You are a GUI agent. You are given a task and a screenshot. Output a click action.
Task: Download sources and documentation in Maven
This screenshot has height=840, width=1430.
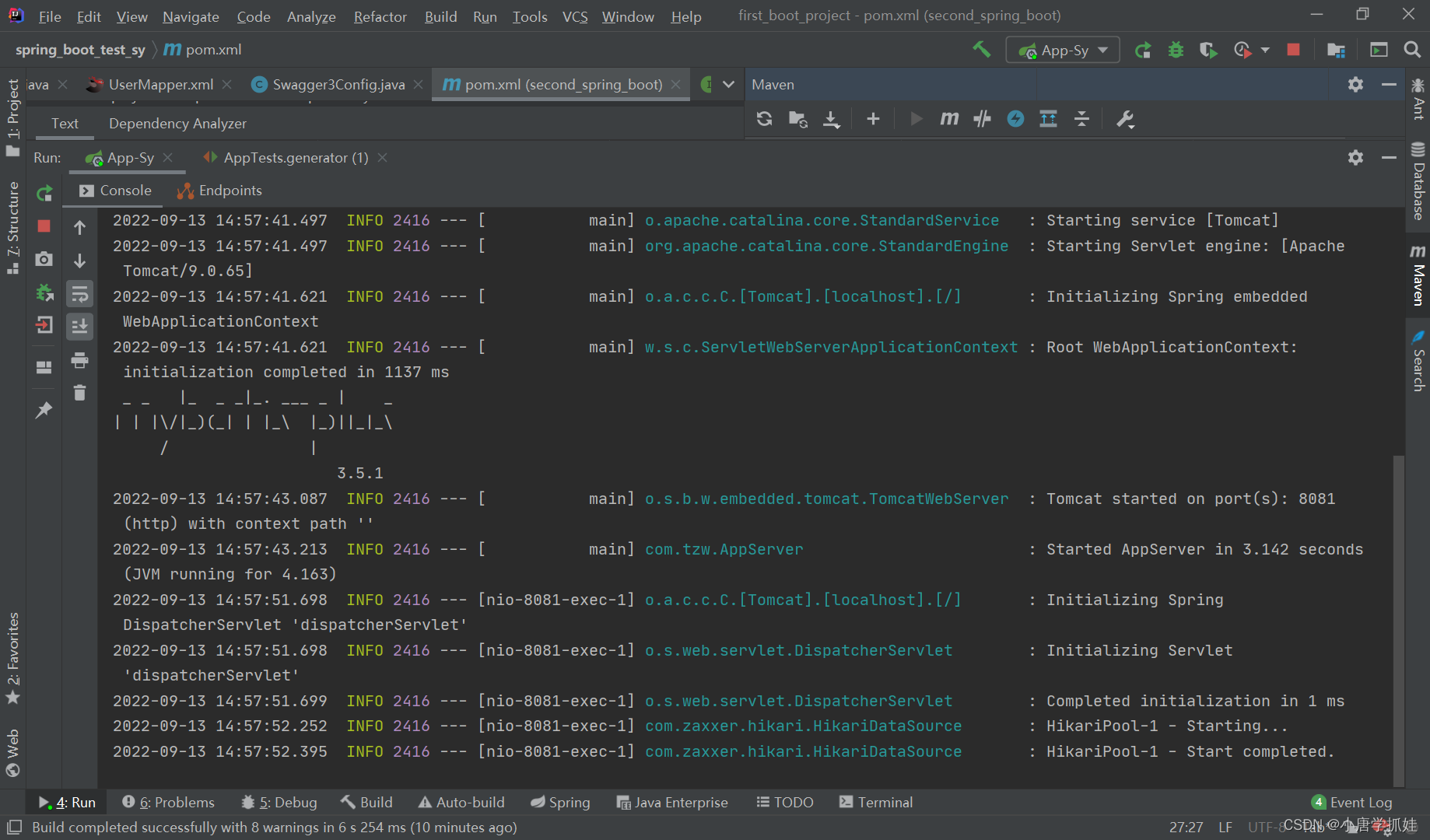[x=832, y=119]
